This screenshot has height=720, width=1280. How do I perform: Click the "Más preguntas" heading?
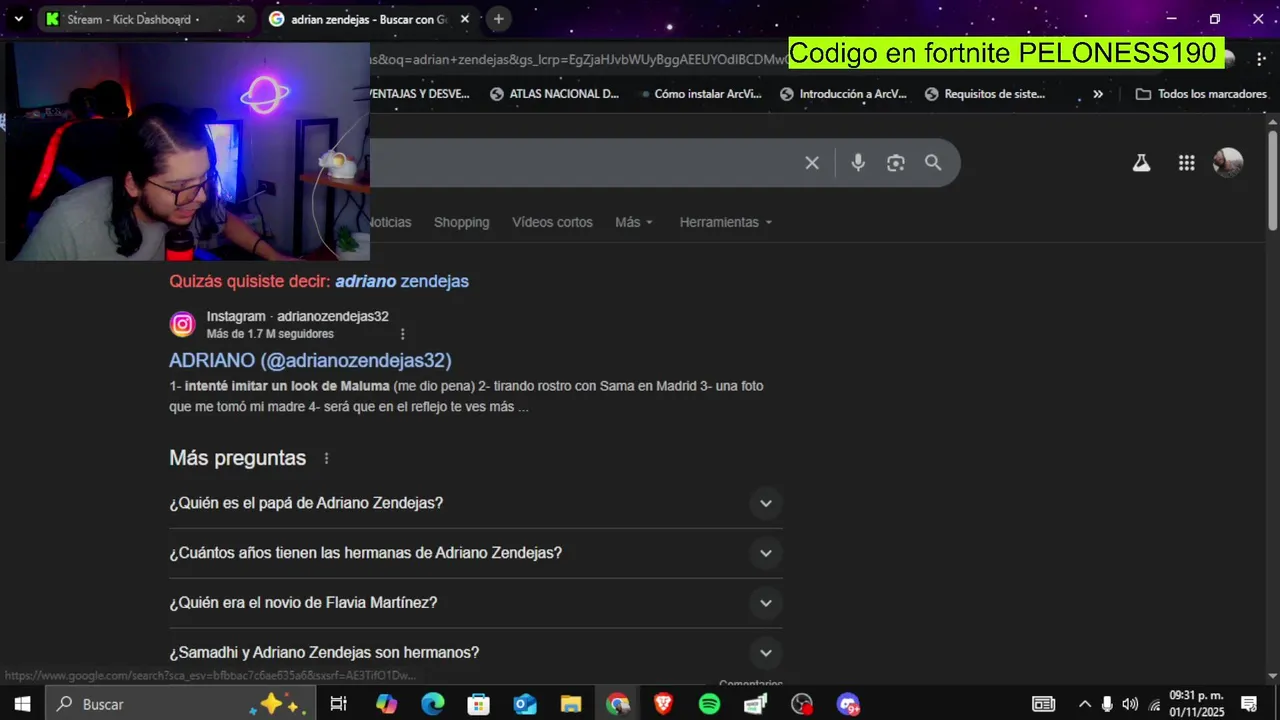238,458
